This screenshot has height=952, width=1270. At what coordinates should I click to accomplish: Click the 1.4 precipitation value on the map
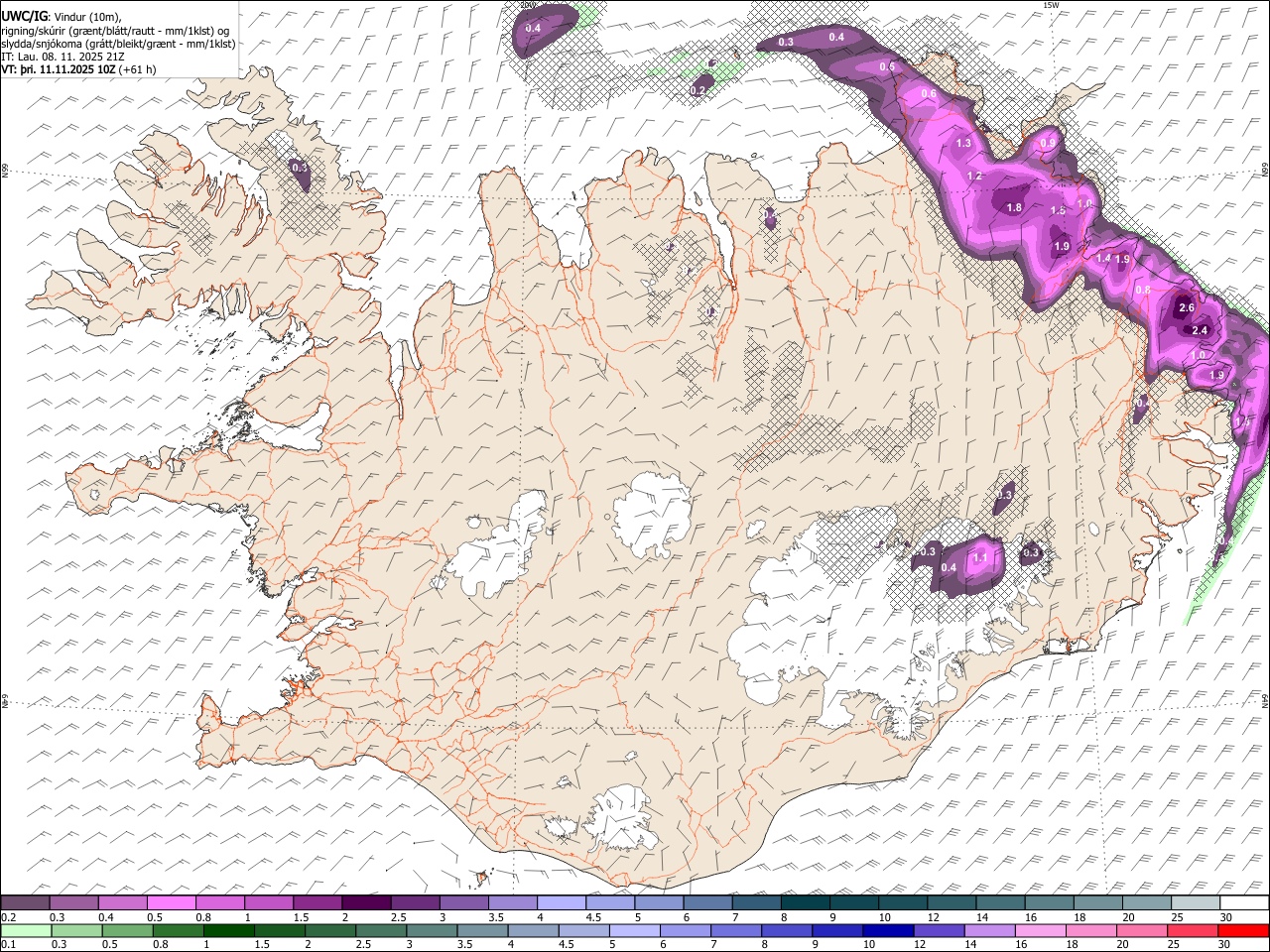(1104, 258)
